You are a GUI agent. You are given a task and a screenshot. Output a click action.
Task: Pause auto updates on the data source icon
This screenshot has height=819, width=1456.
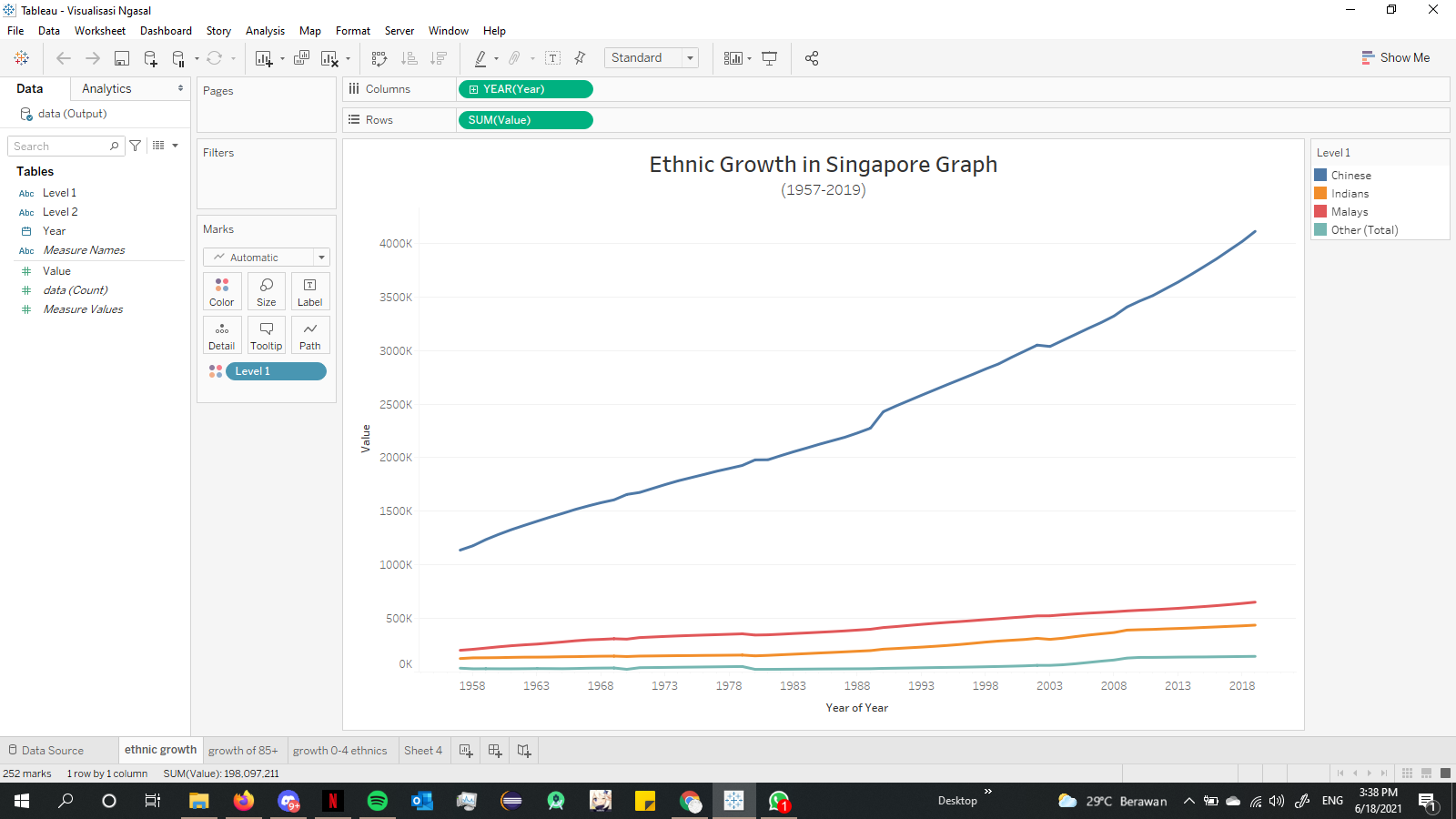pos(178,58)
